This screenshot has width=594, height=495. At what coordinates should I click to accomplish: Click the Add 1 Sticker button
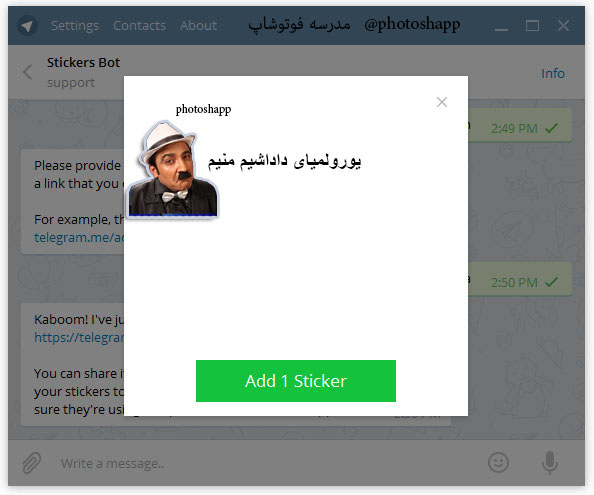tap(296, 381)
